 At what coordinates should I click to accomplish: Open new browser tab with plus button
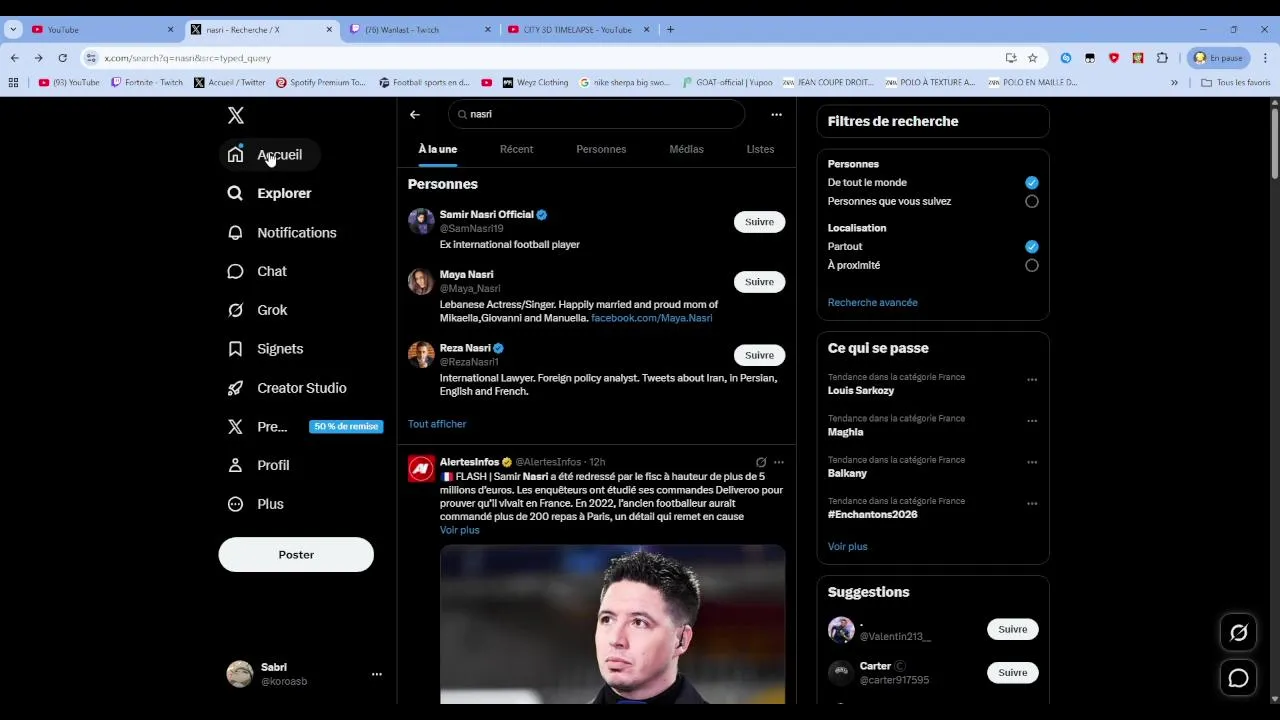tap(670, 29)
